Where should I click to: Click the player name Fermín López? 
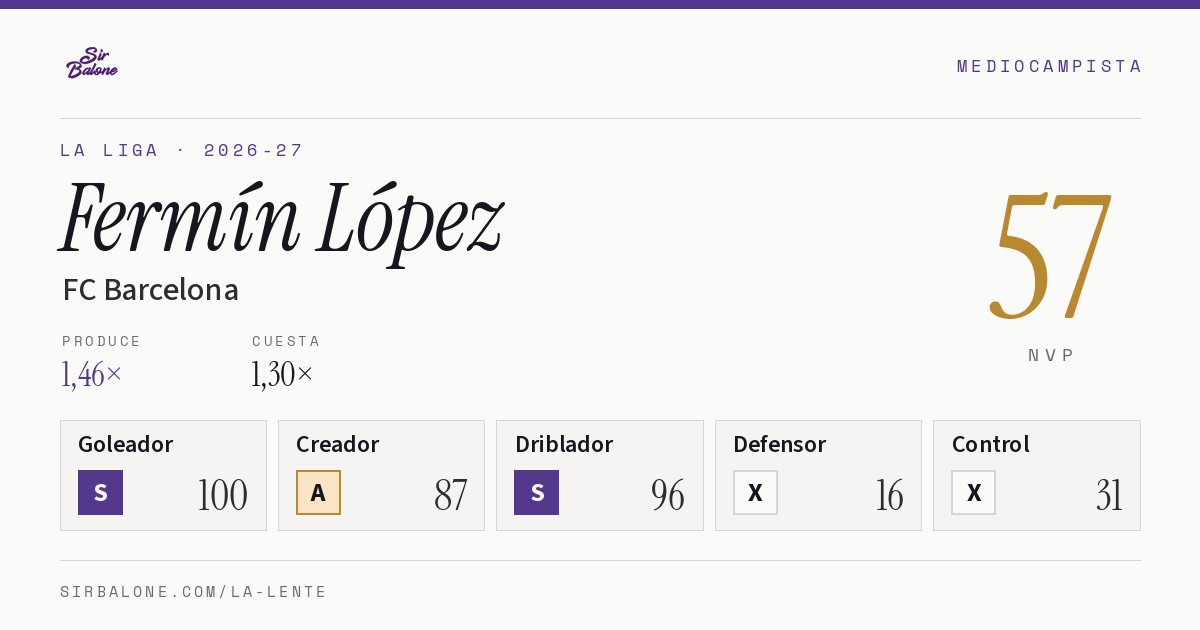(x=281, y=220)
